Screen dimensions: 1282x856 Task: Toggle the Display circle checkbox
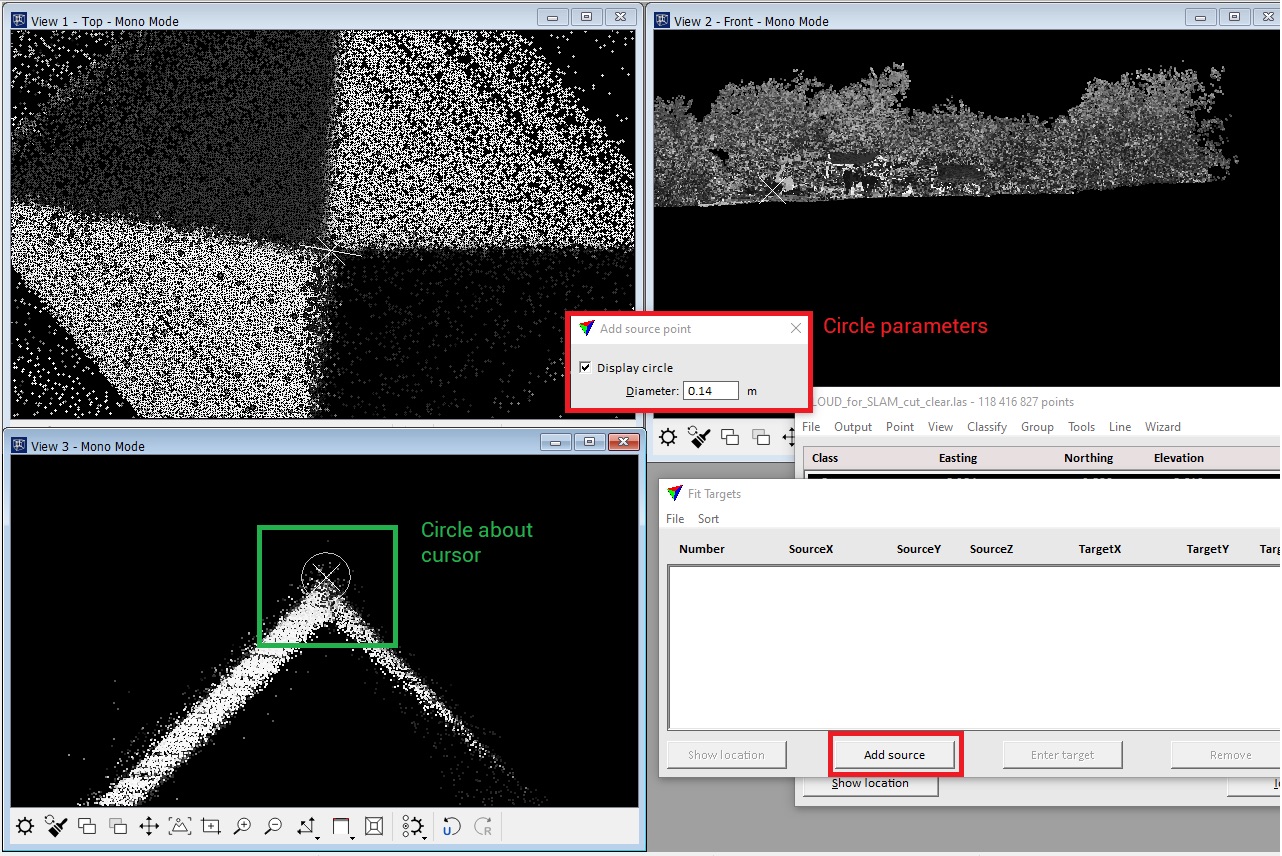pos(585,367)
